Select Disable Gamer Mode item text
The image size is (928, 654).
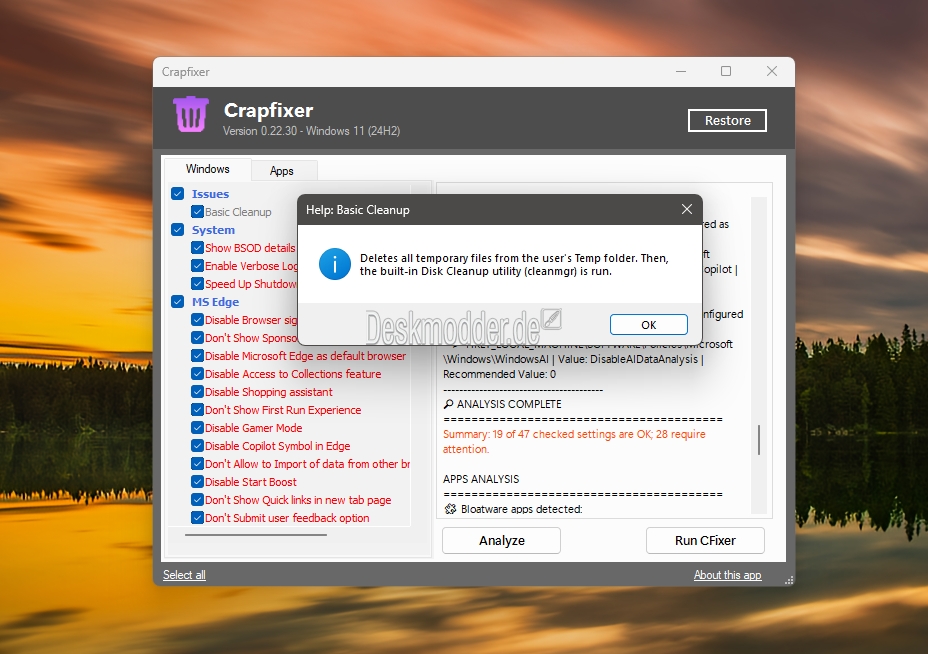pos(253,428)
